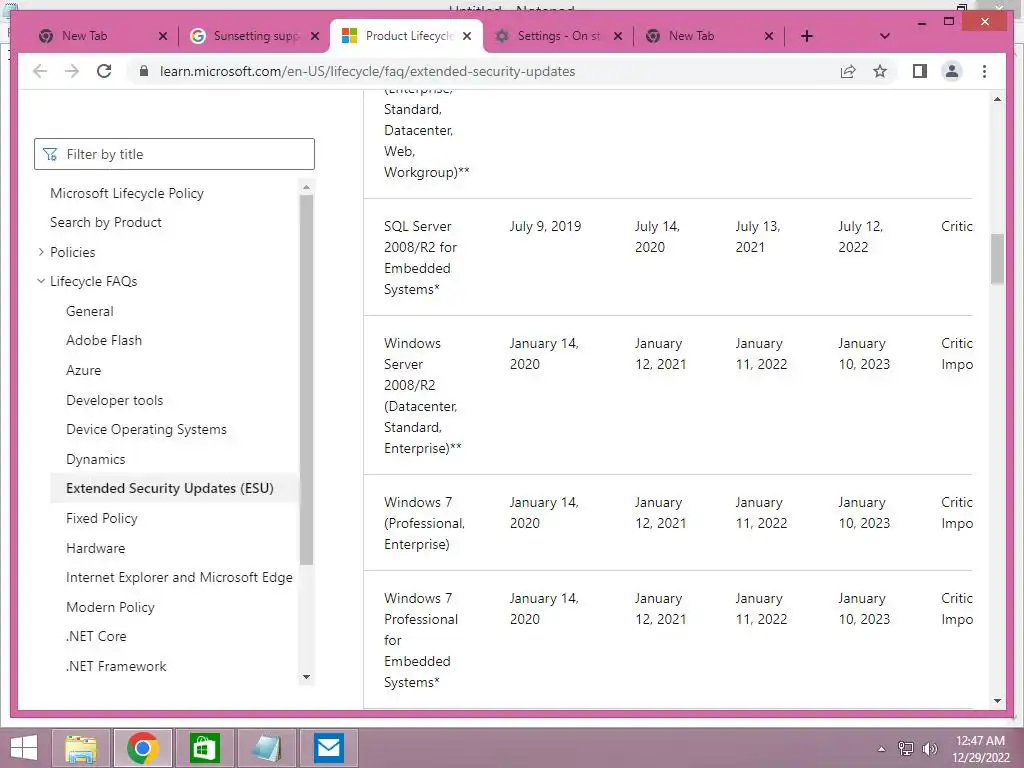Click the address bar URL
Viewport: 1024px width, 768px height.
click(x=367, y=71)
